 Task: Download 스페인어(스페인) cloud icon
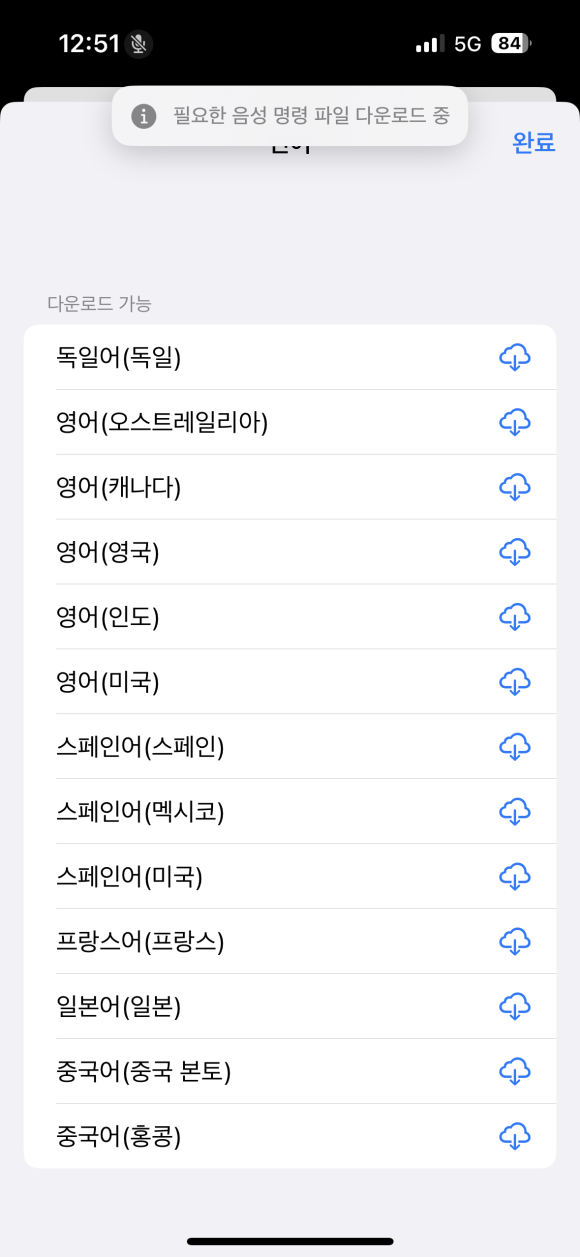(x=514, y=746)
